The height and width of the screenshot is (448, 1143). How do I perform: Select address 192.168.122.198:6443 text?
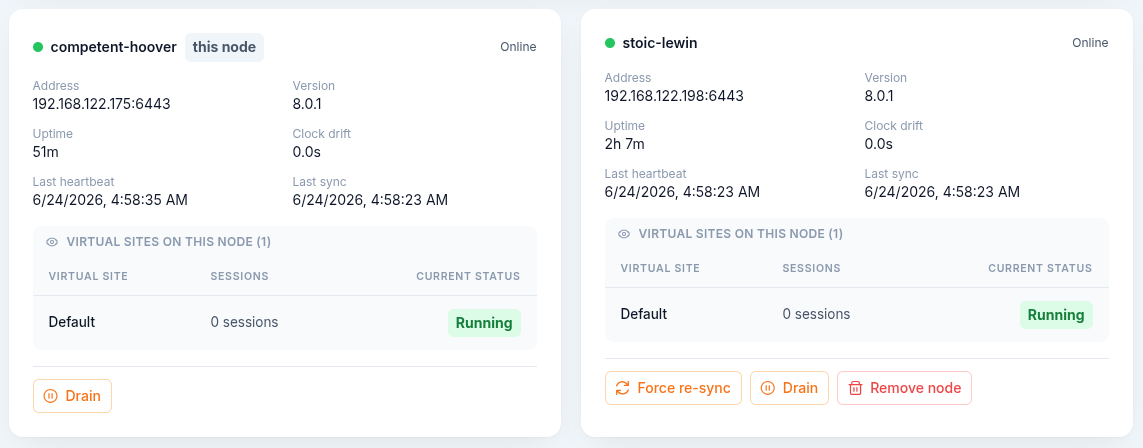(674, 95)
